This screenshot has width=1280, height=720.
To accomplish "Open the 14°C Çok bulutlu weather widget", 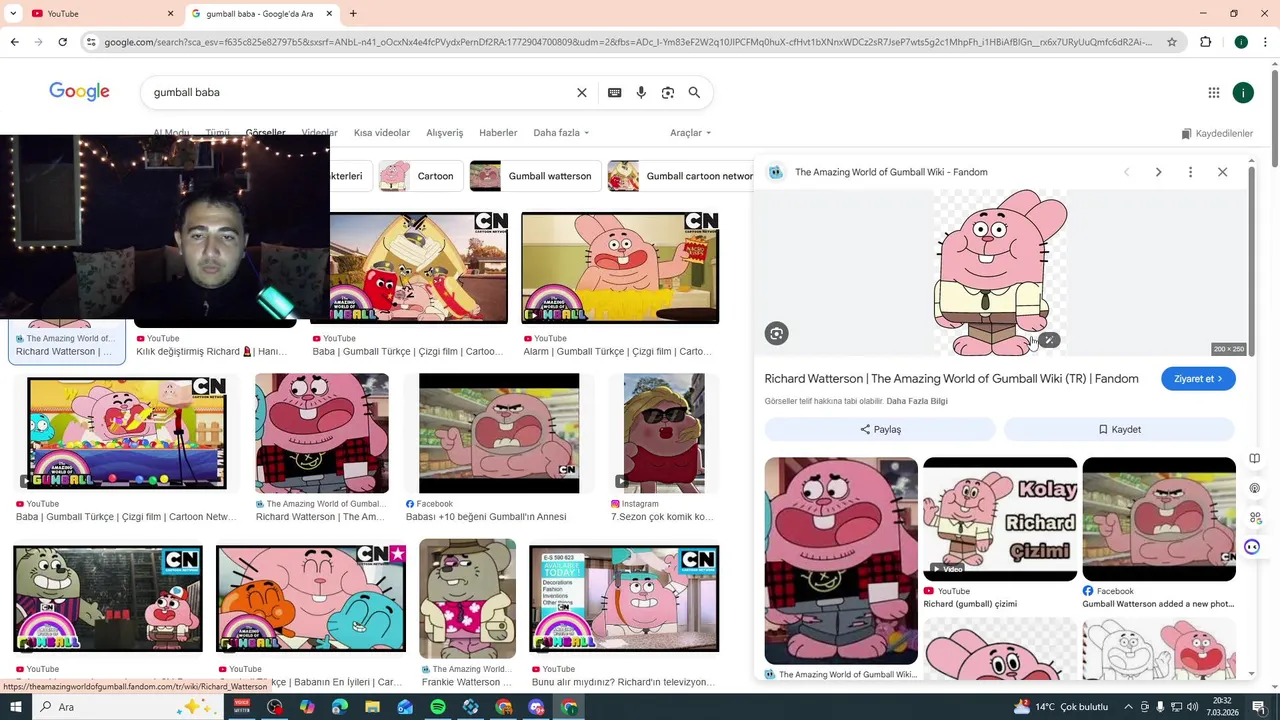I will (1060, 707).
